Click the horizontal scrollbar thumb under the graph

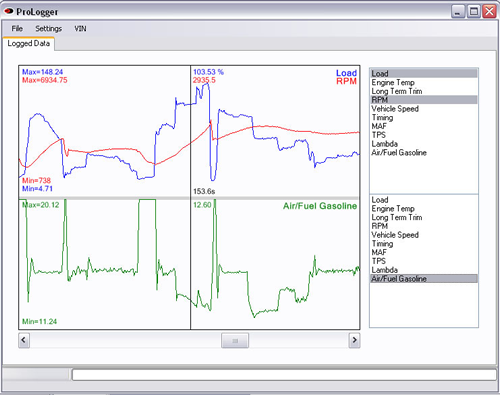[x=235, y=340]
